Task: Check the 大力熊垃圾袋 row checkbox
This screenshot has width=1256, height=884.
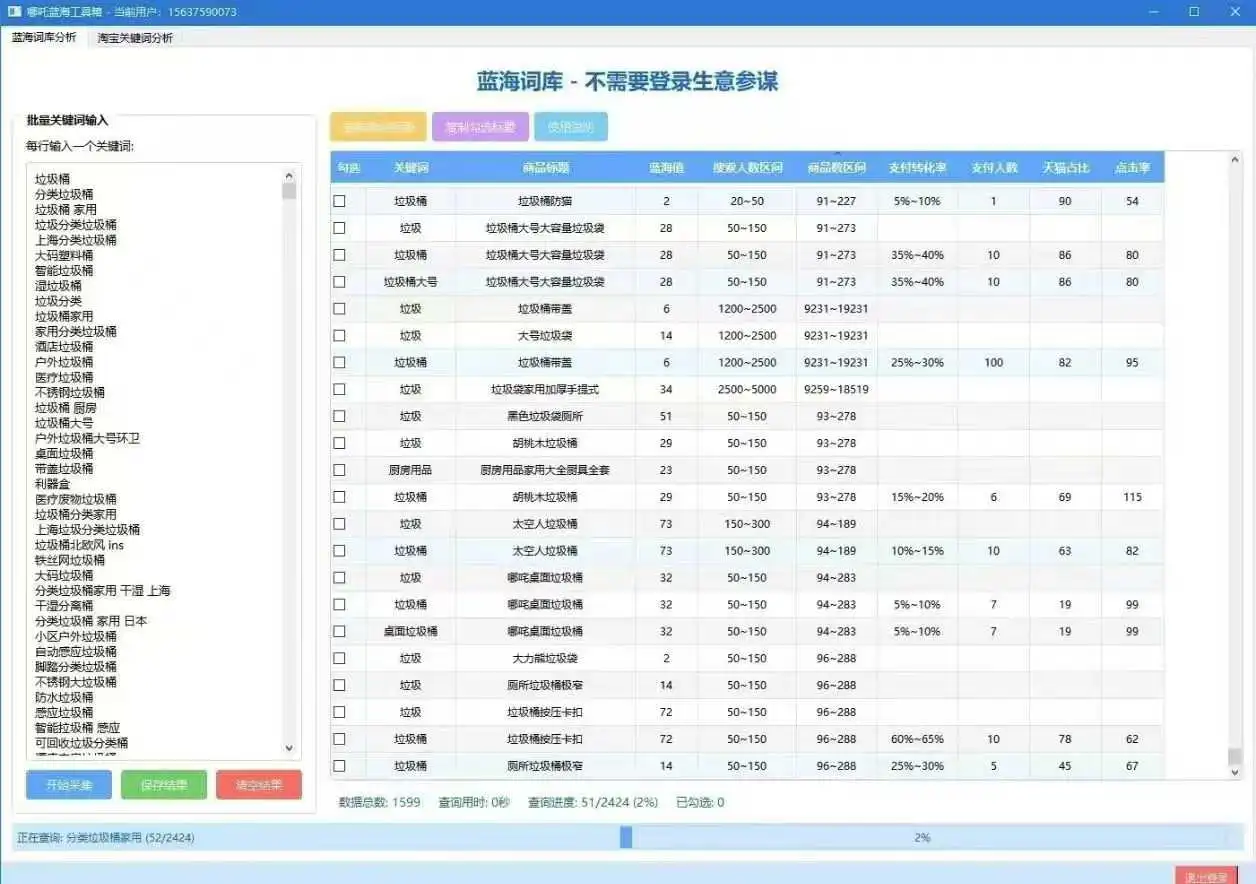Action: [x=339, y=658]
